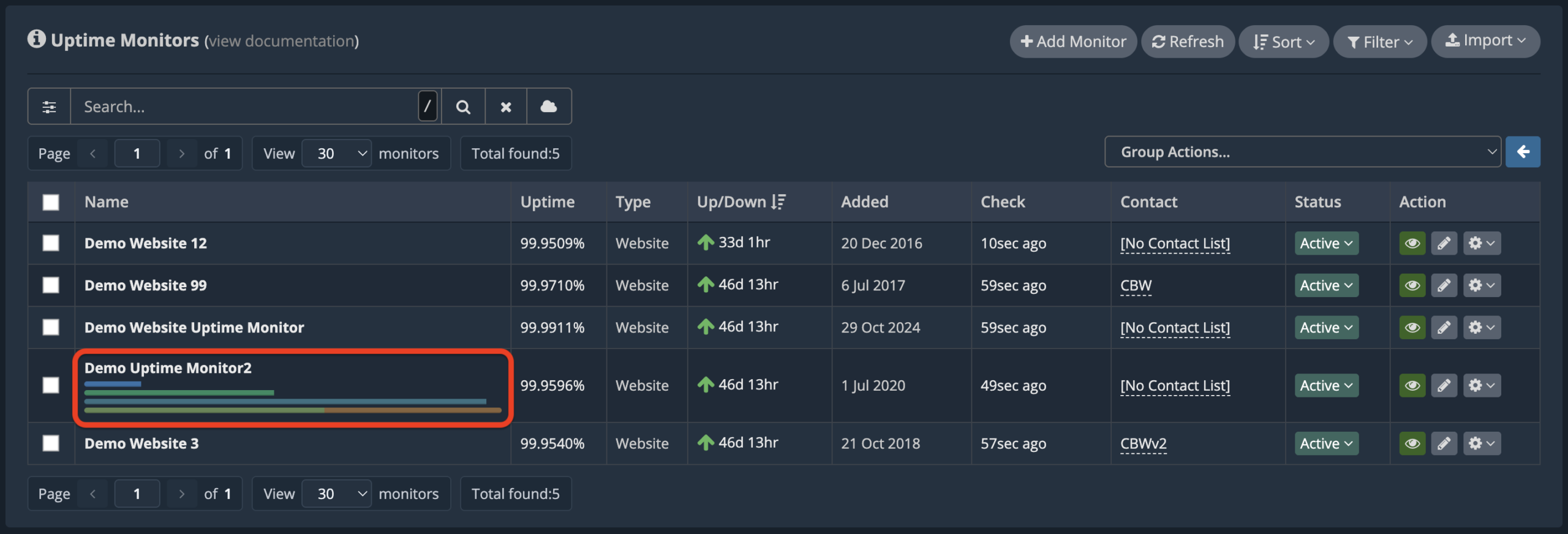1568x534 pixels.
Task: Open Active status dropdown for Demo Website 12
Action: click(1327, 243)
